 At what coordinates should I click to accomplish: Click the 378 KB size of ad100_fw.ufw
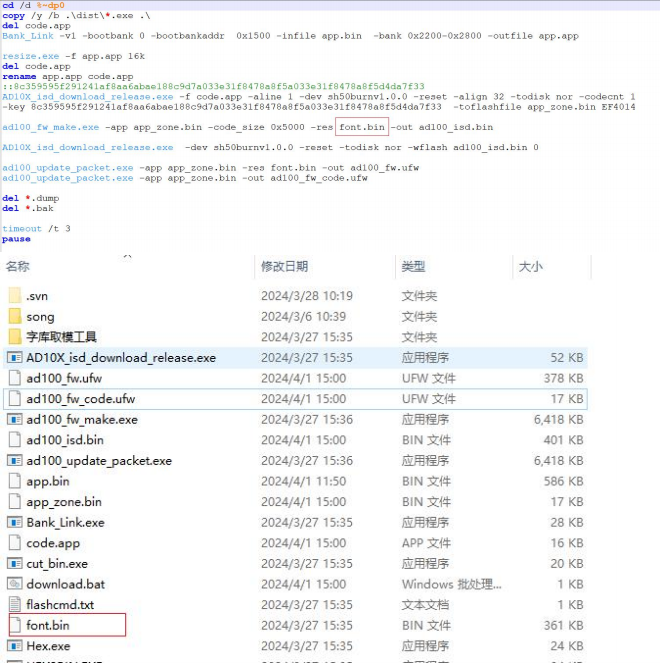564,378
